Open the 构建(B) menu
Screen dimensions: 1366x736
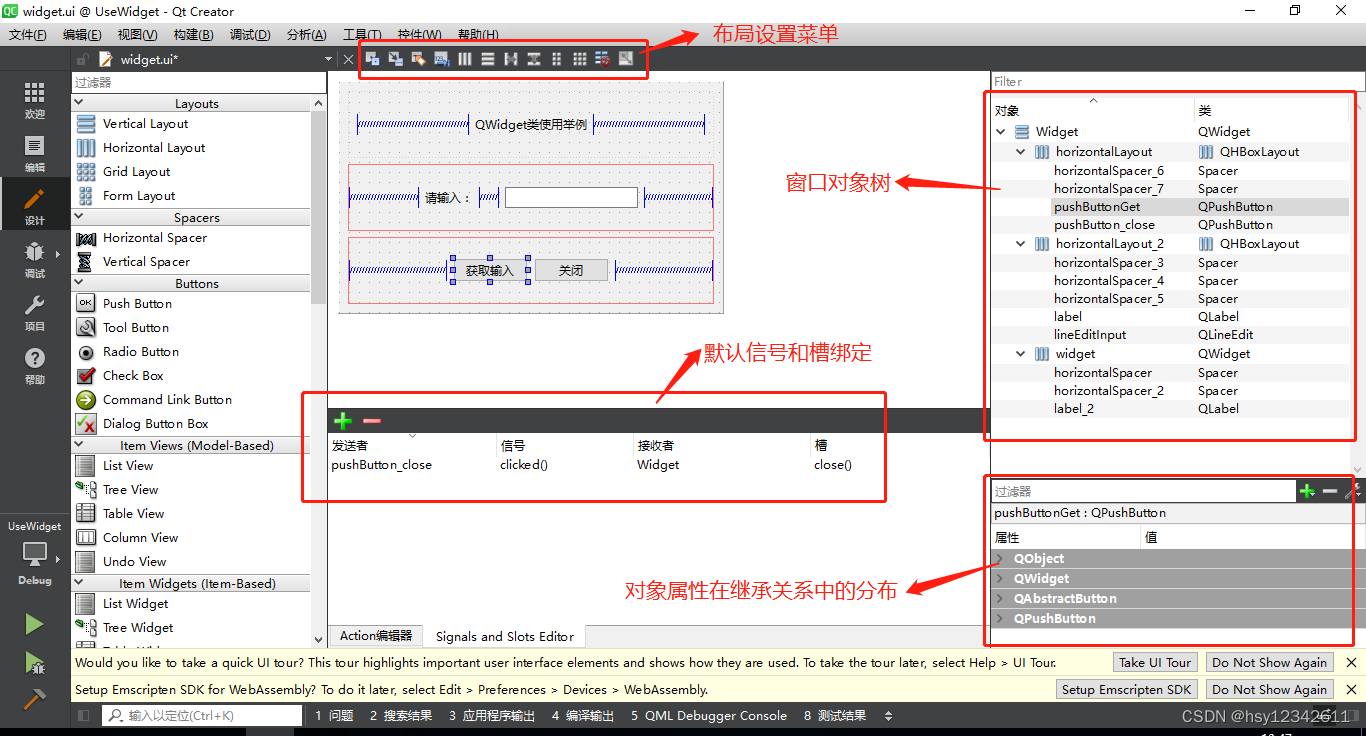tap(193, 35)
